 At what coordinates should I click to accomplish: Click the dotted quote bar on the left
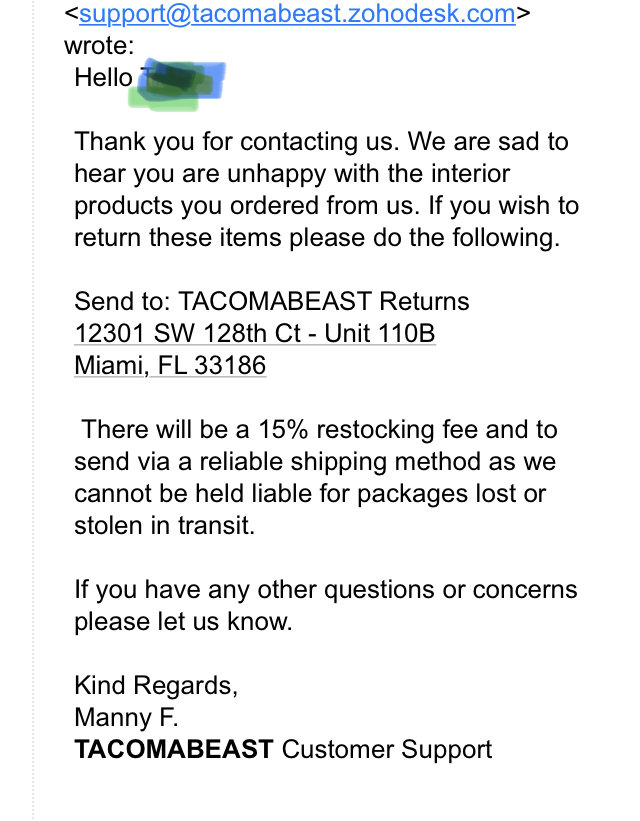[34, 410]
